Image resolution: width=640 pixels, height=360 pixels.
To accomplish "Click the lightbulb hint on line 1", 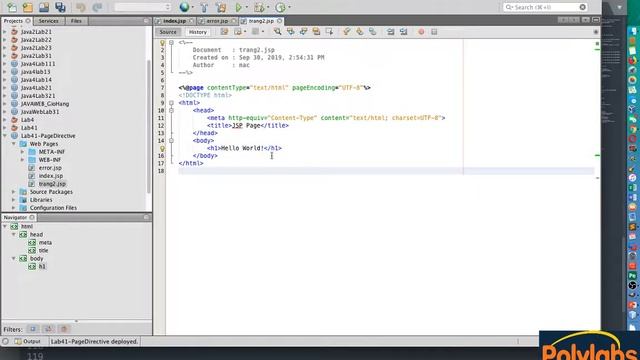I will pos(162,42).
